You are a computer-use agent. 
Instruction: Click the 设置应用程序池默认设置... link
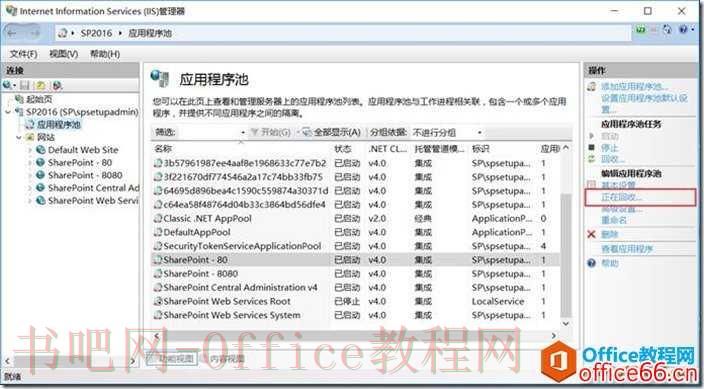tap(644, 104)
